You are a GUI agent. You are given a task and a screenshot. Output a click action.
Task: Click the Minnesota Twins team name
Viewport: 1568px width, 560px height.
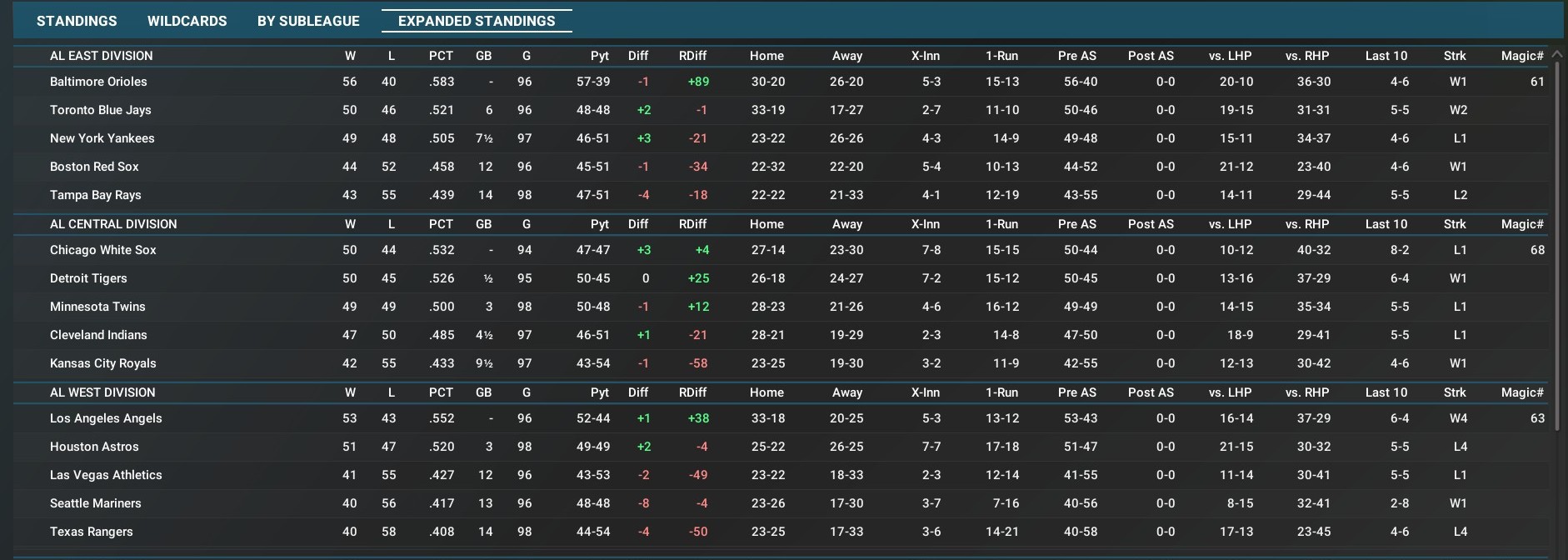point(97,307)
